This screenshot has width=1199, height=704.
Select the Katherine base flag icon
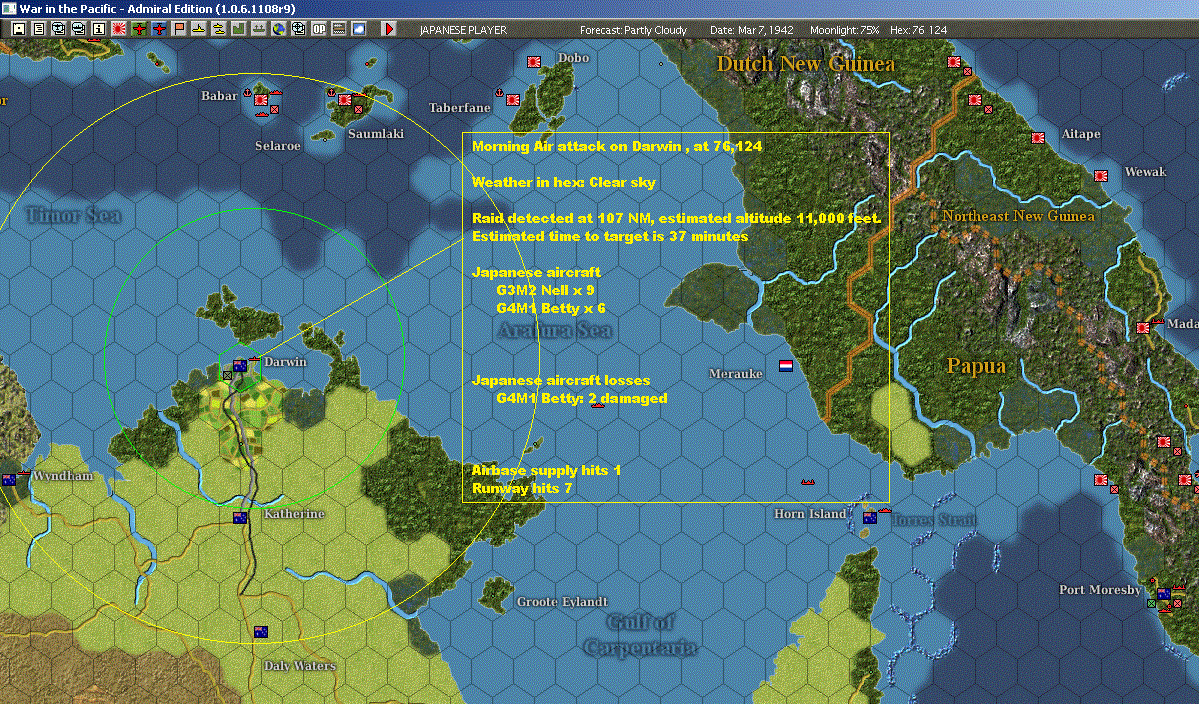point(240,518)
